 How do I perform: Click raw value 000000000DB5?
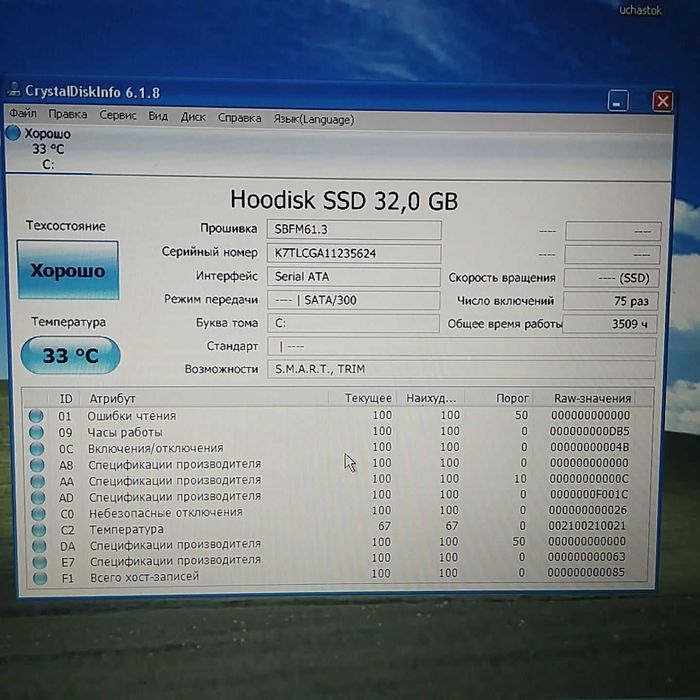(x=589, y=431)
